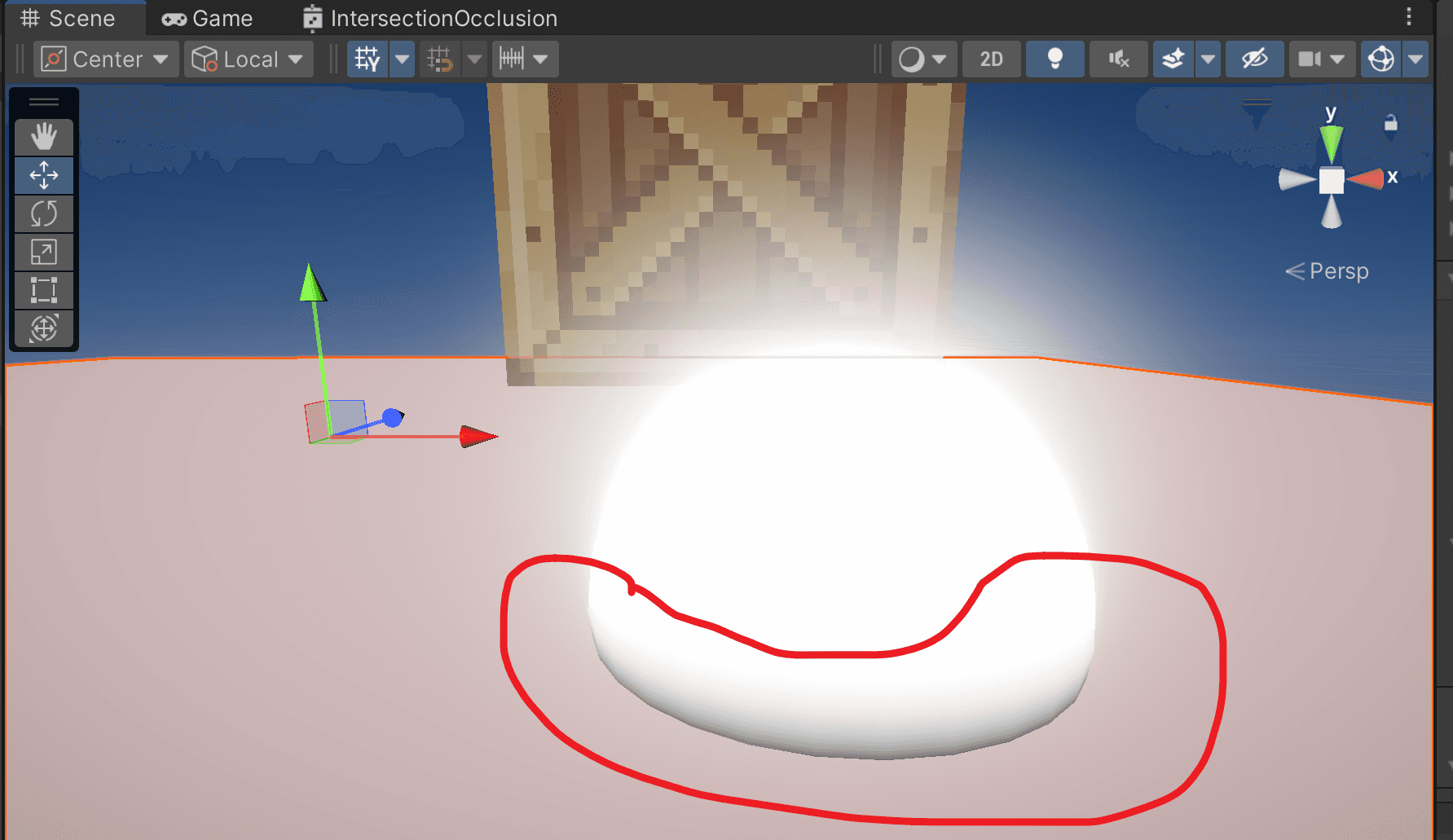1453x840 pixels.
Task: Toggle scene effects icon
Action: tap(1173, 59)
